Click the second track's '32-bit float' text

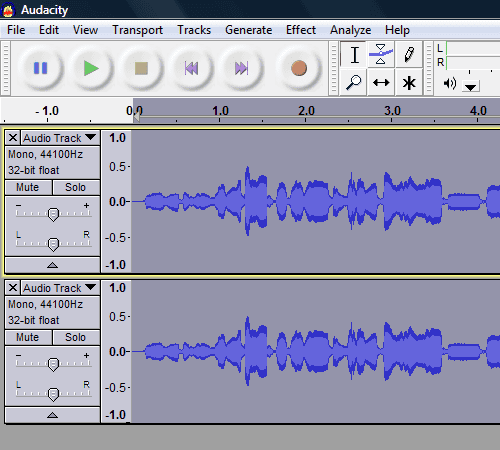click(x=33, y=320)
